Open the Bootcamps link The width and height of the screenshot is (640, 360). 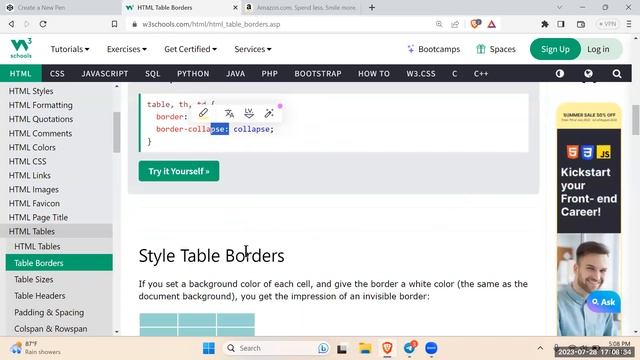pos(433,49)
